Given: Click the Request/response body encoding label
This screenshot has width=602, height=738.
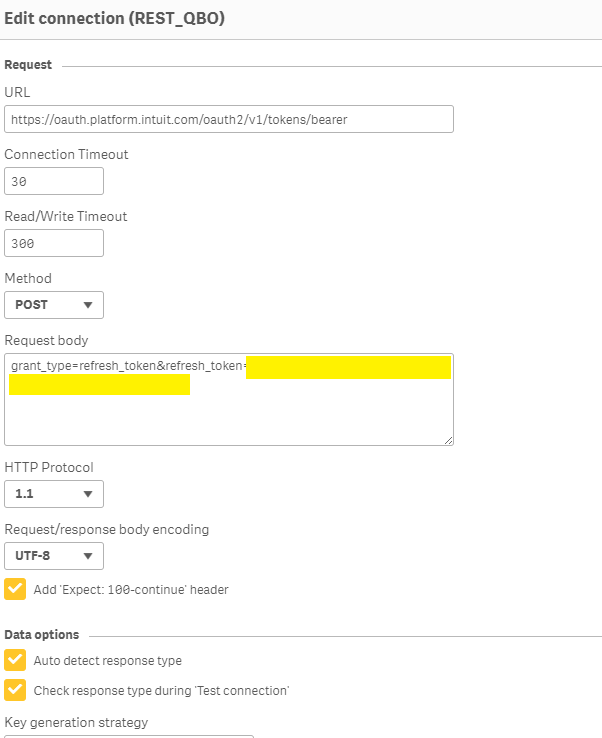Looking at the screenshot, I should tap(106, 529).
